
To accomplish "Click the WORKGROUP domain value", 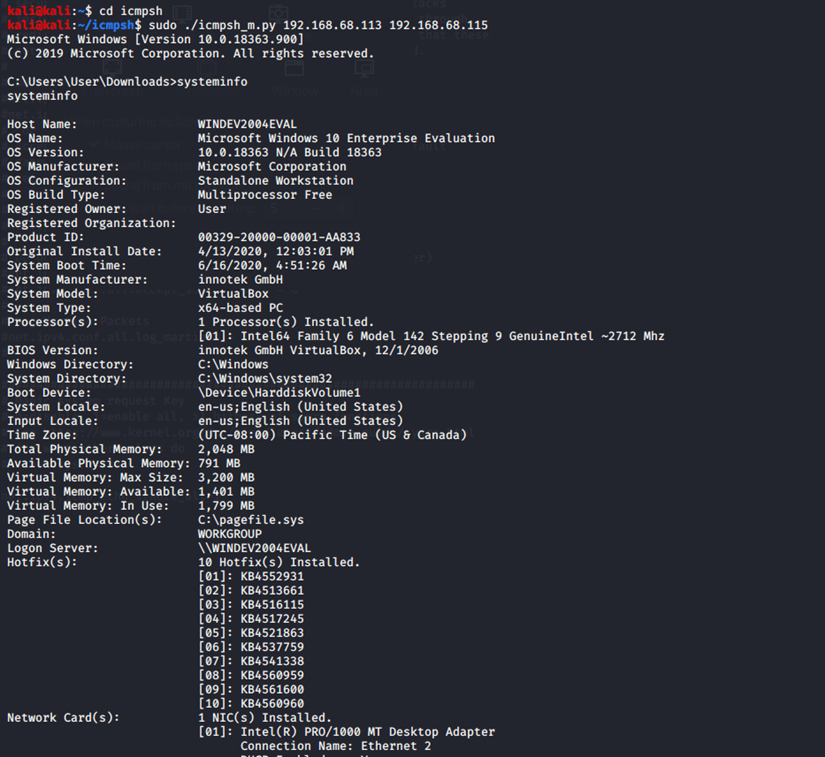I will coord(230,534).
